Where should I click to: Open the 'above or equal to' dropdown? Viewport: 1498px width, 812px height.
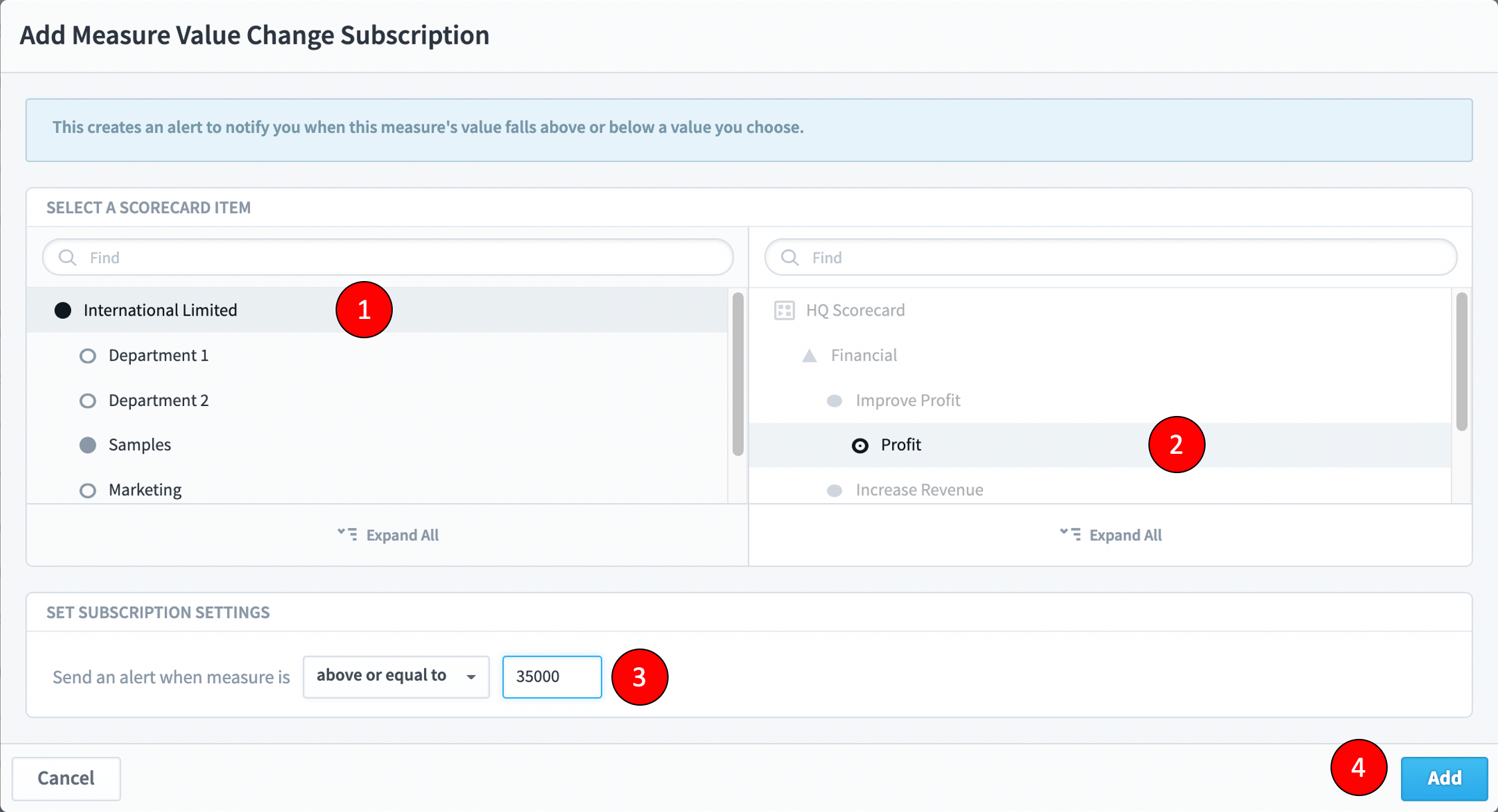pyautogui.click(x=395, y=676)
